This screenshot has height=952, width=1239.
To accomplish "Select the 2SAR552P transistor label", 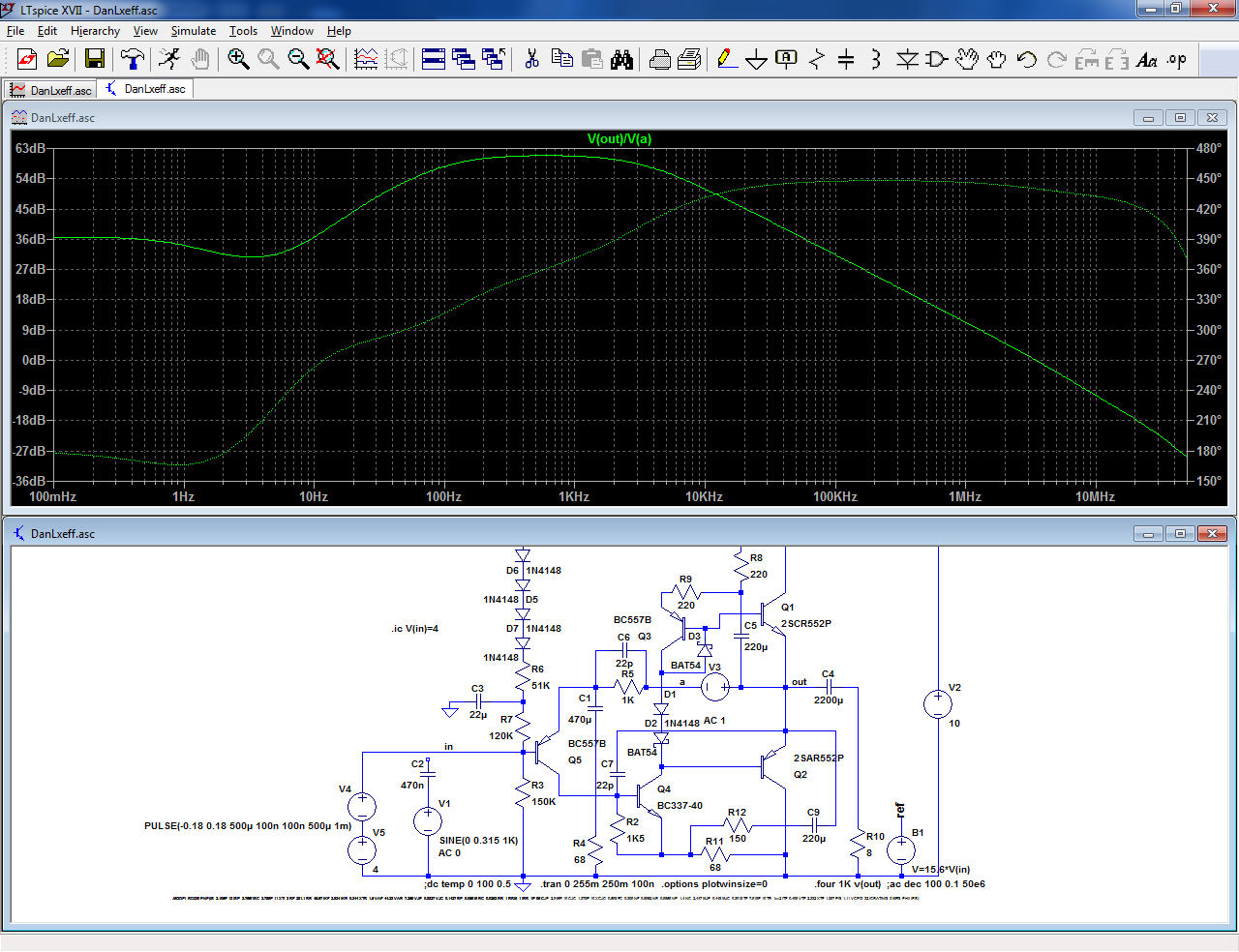I will coord(819,759).
